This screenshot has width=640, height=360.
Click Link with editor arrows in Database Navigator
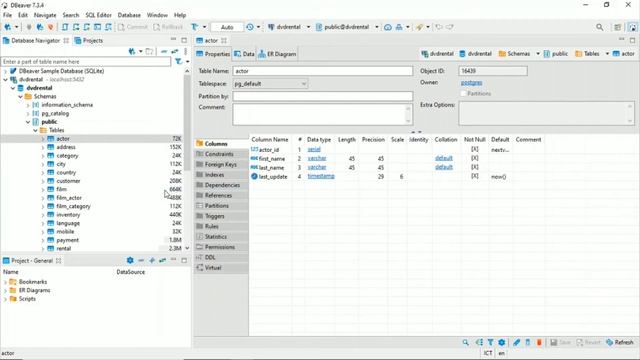pyautogui.click(x=175, y=51)
